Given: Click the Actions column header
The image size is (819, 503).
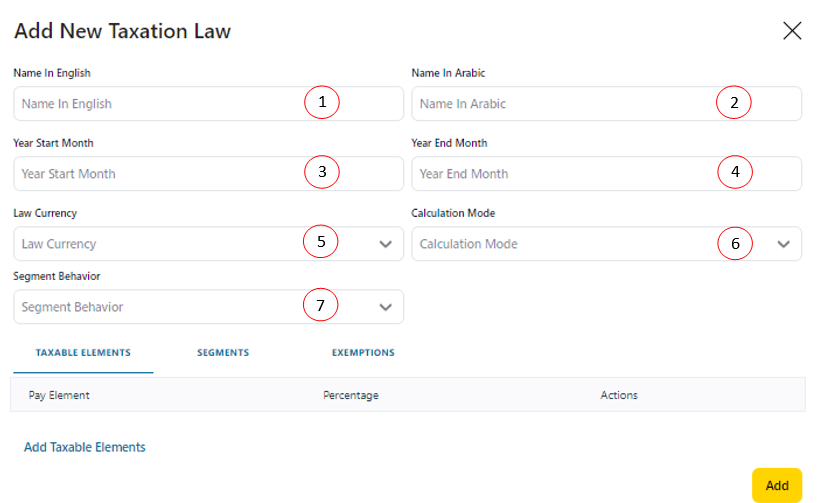Looking at the screenshot, I should [619, 395].
